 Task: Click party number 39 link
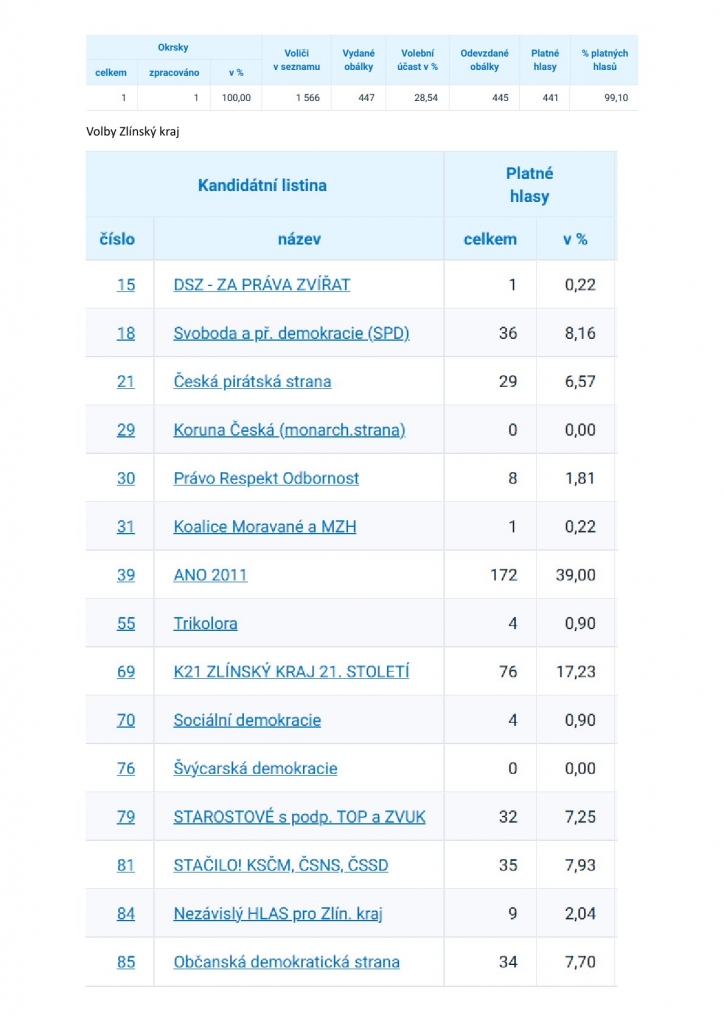pyautogui.click(x=126, y=575)
